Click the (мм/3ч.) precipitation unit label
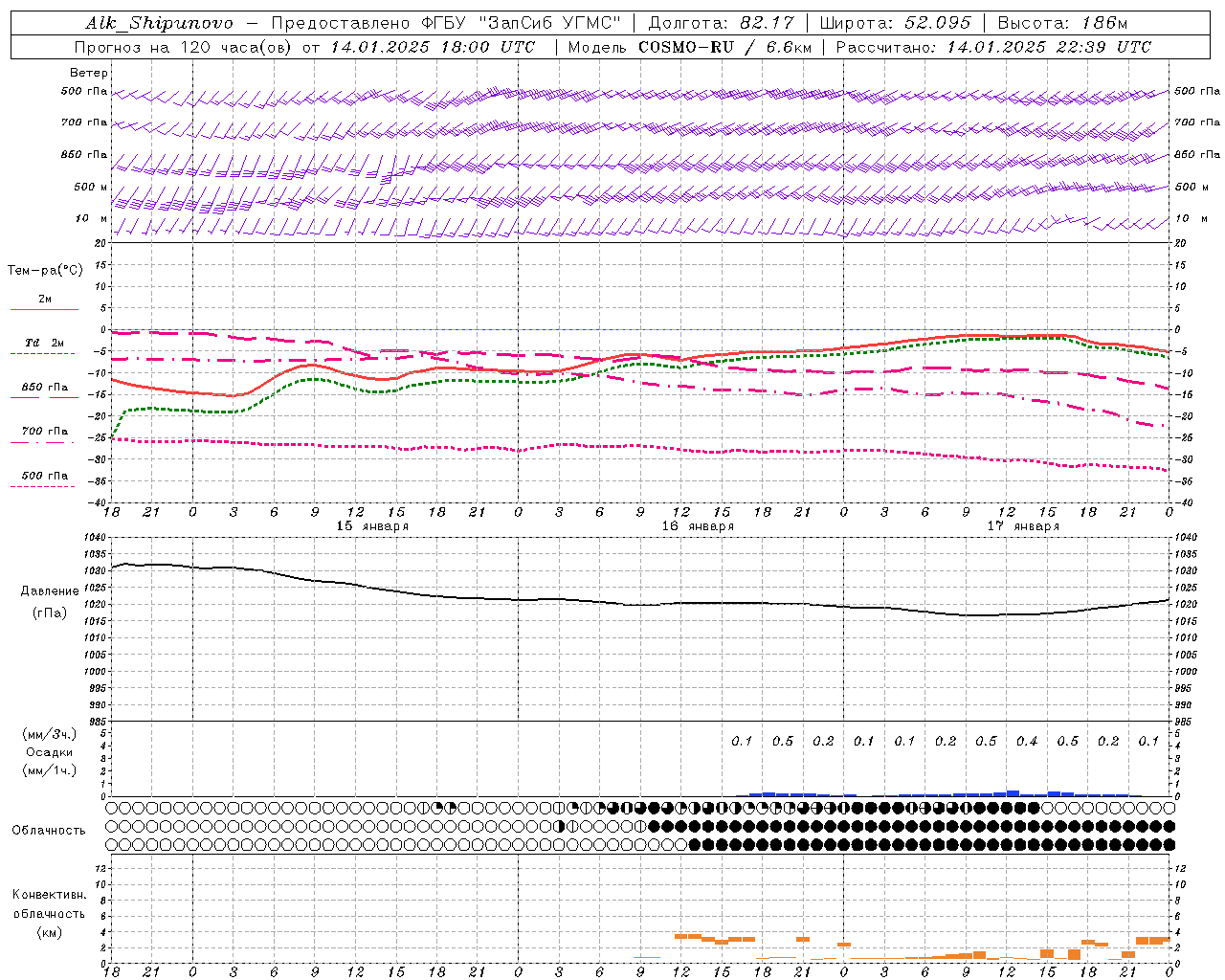The height and width of the screenshot is (980, 1225). click(x=50, y=734)
